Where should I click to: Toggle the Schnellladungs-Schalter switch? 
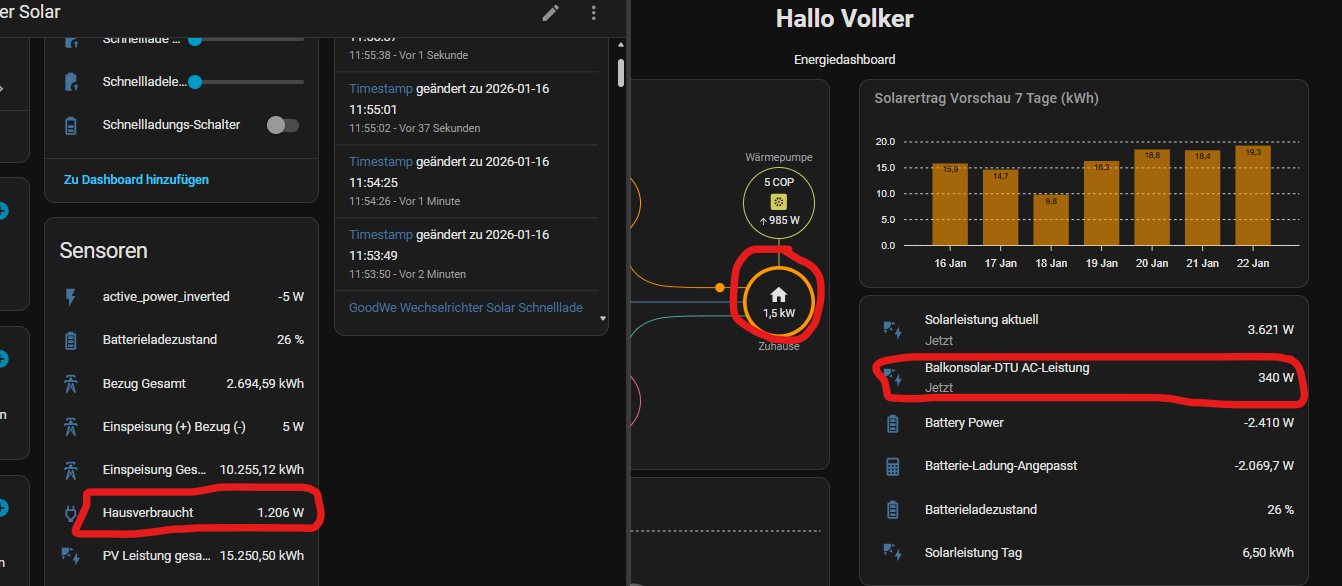point(283,125)
